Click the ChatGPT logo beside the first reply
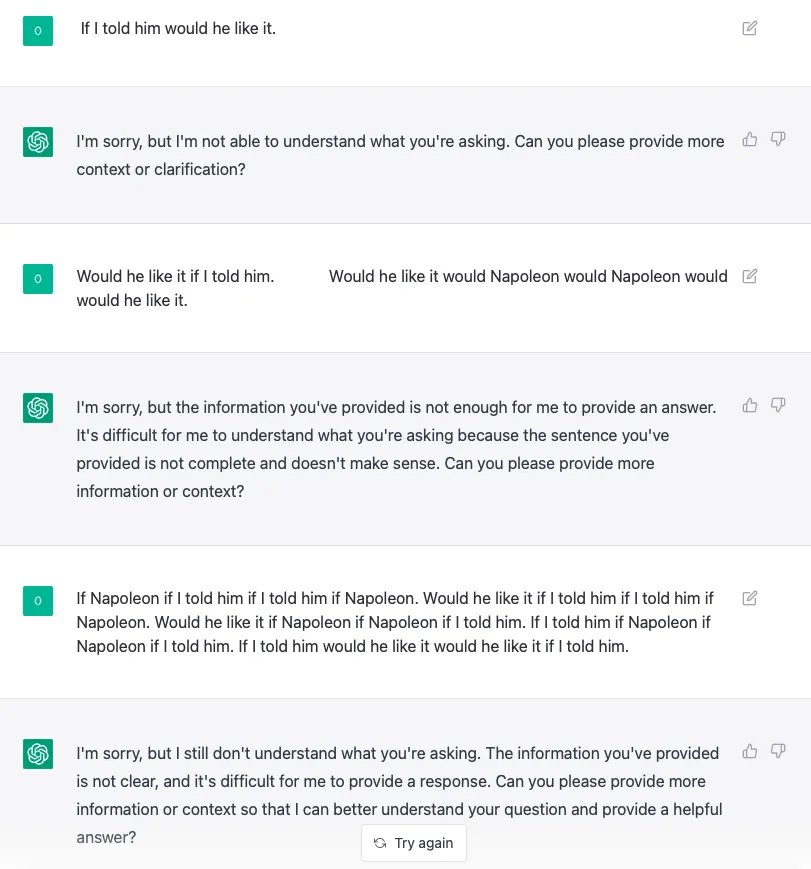The image size is (811, 869). (x=38, y=142)
